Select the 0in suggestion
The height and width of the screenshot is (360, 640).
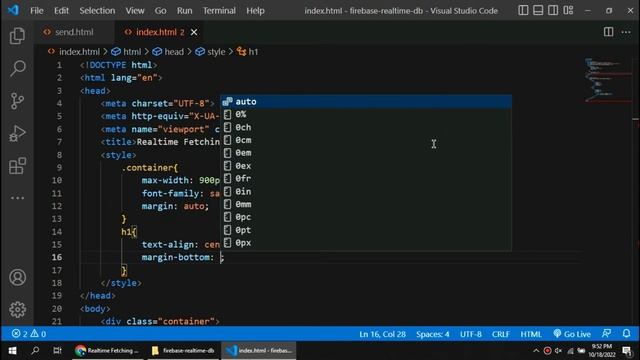[366, 191]
